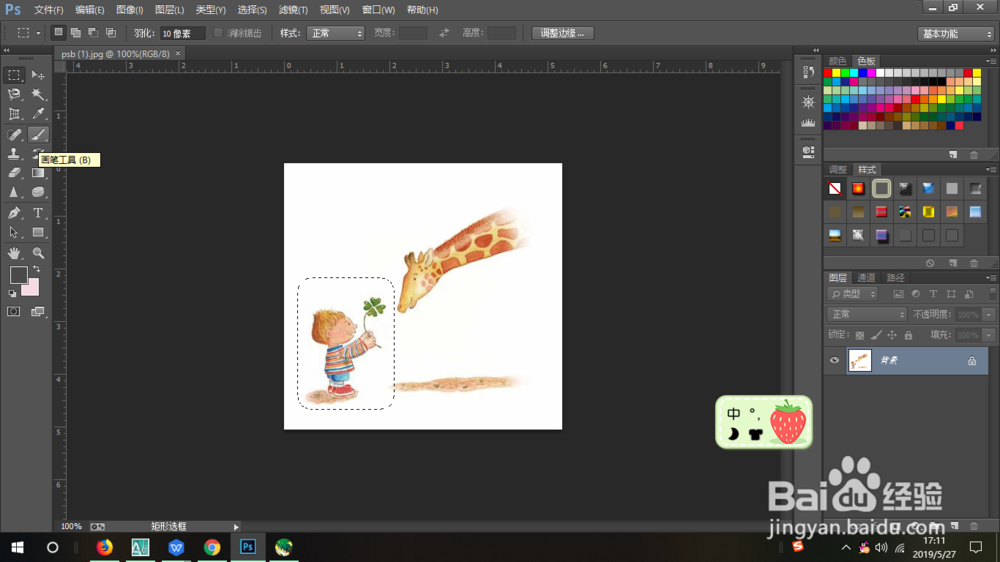This screenshot has width=1000, height=562.
Task: Click the 调整边缘 button
Action: tap(562, 33)
